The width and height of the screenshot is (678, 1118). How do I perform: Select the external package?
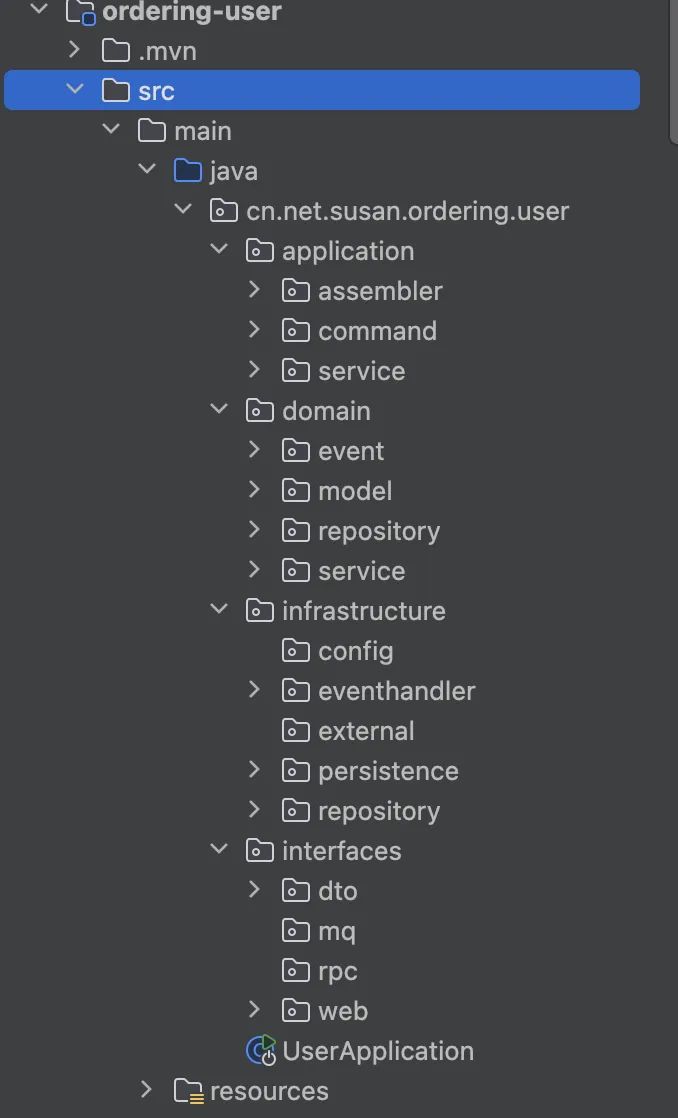[x=366, y=731]
